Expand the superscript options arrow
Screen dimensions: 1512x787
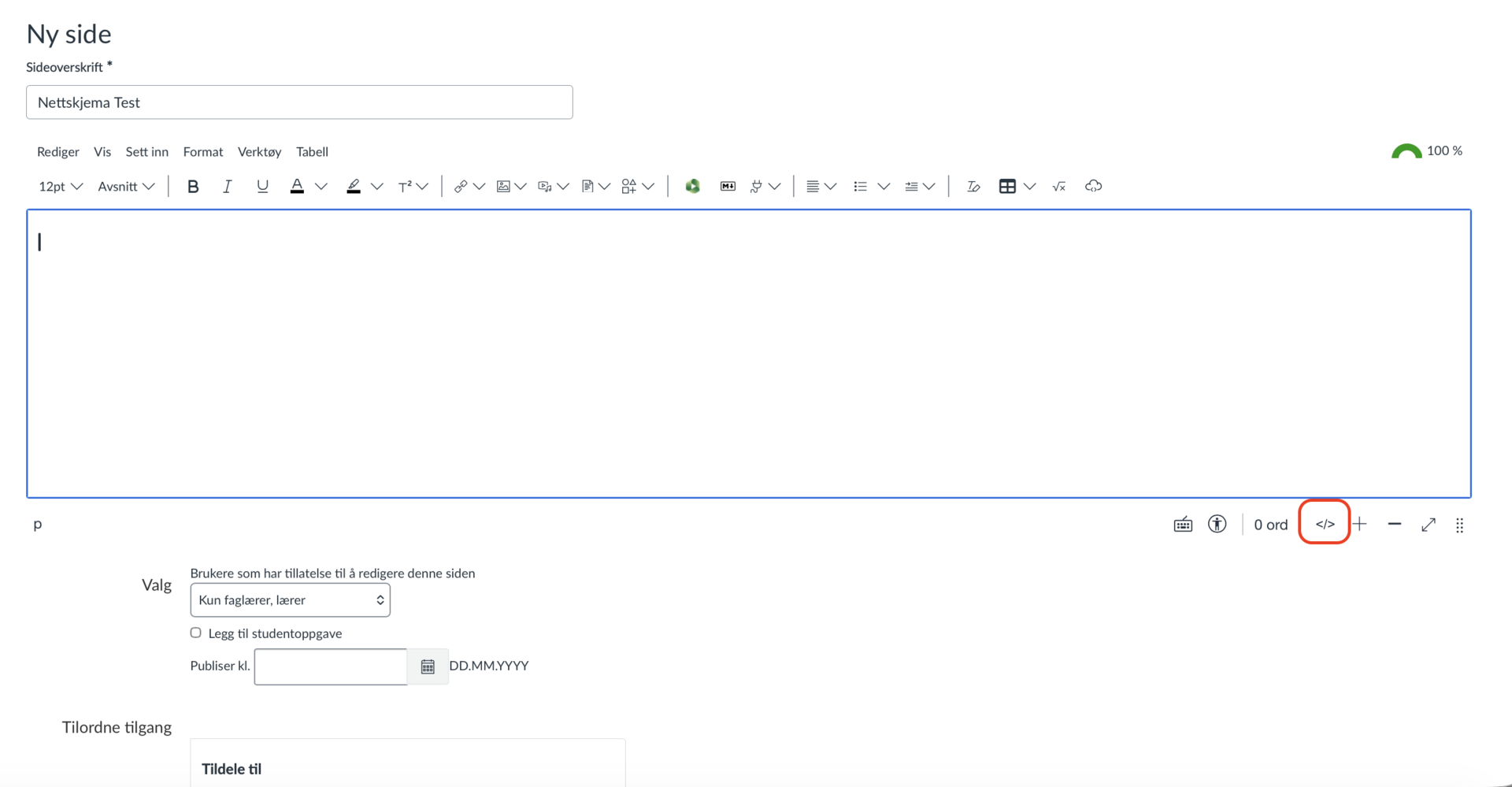pos(423,187)
